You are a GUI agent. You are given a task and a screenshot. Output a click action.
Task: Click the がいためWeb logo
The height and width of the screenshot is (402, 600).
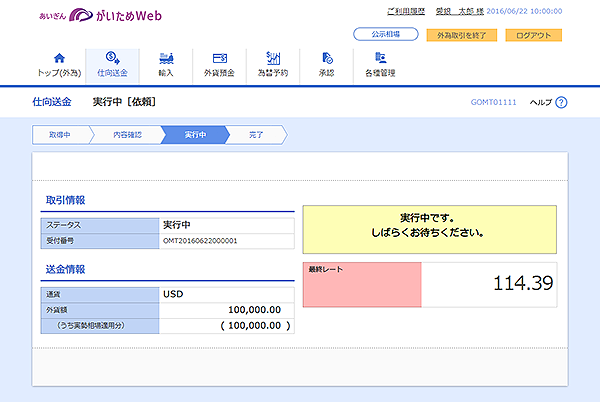(100, 15)
